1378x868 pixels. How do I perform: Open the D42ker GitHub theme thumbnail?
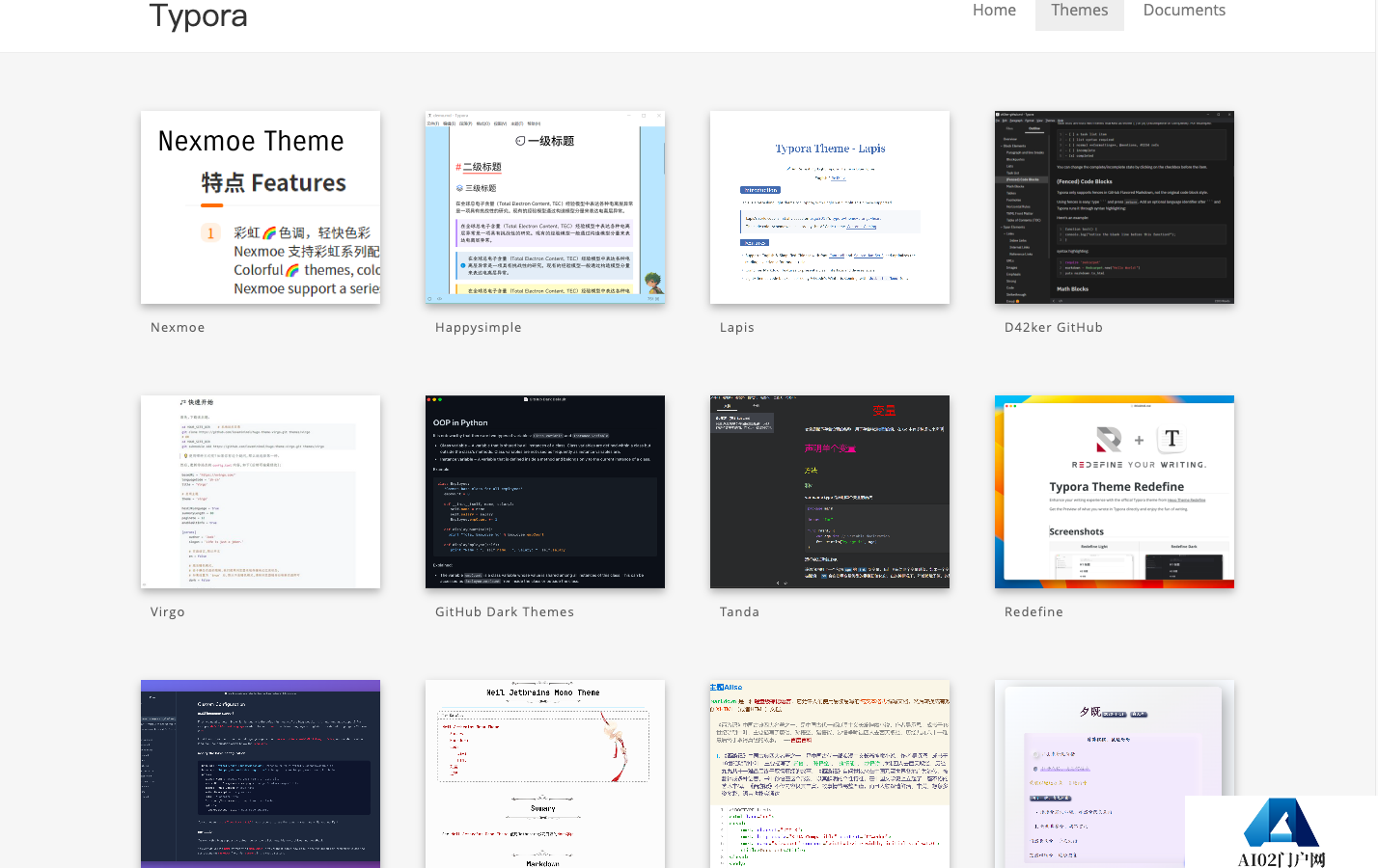coord(1115,207)
